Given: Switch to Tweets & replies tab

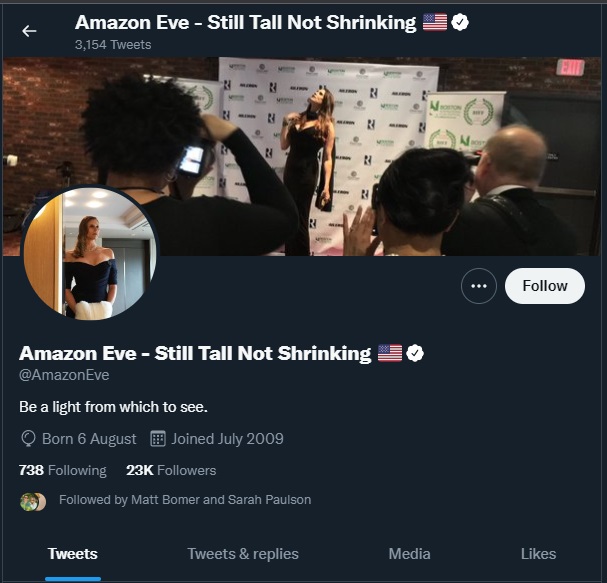Looking at the screenshot, I should click(243, 554).
